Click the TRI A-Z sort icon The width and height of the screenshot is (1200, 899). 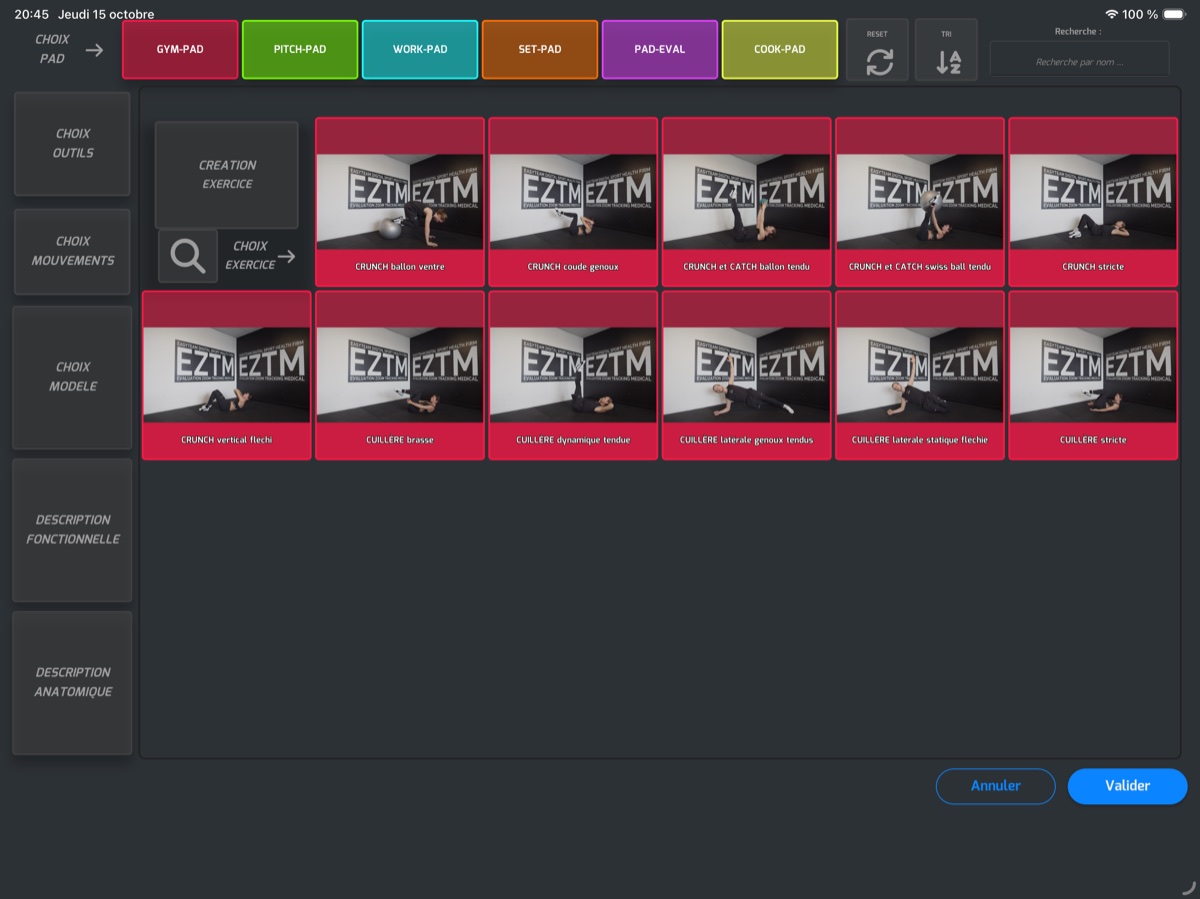[x=947, y=62]
